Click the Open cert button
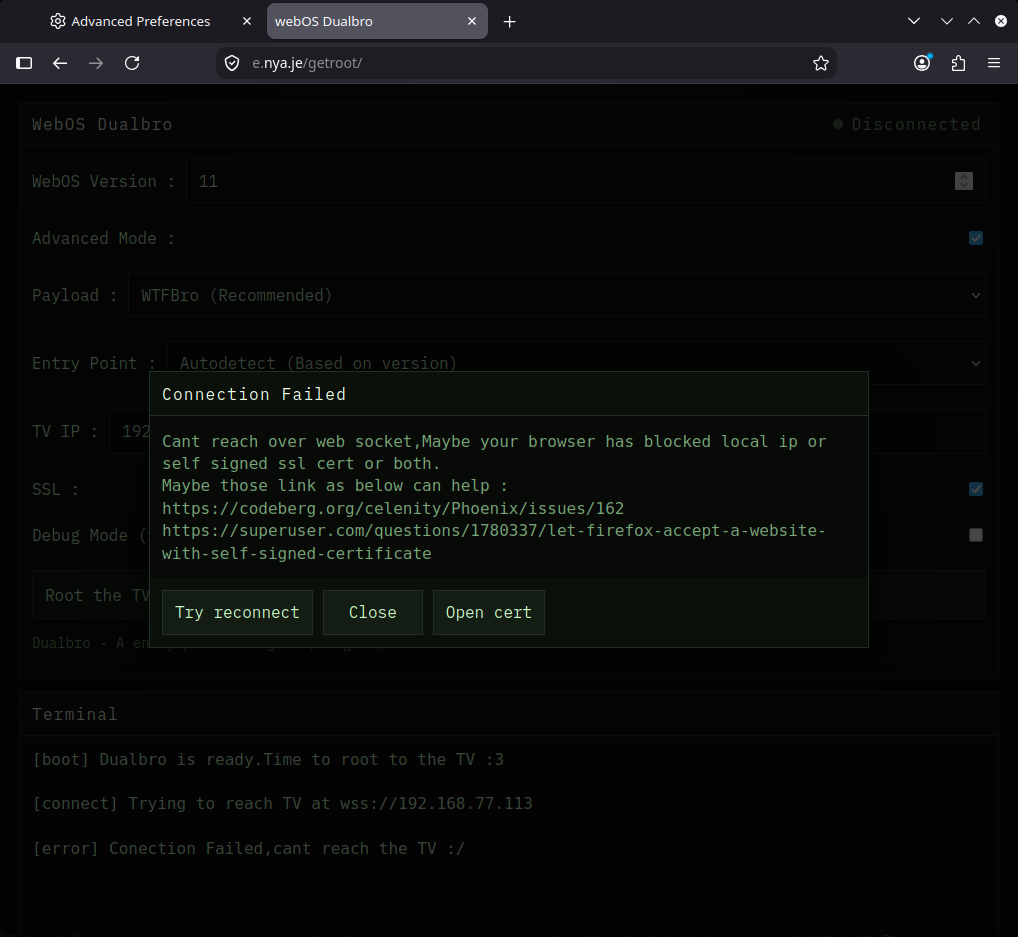Screen dimensions: 1018x937 (x=489, y=612)
